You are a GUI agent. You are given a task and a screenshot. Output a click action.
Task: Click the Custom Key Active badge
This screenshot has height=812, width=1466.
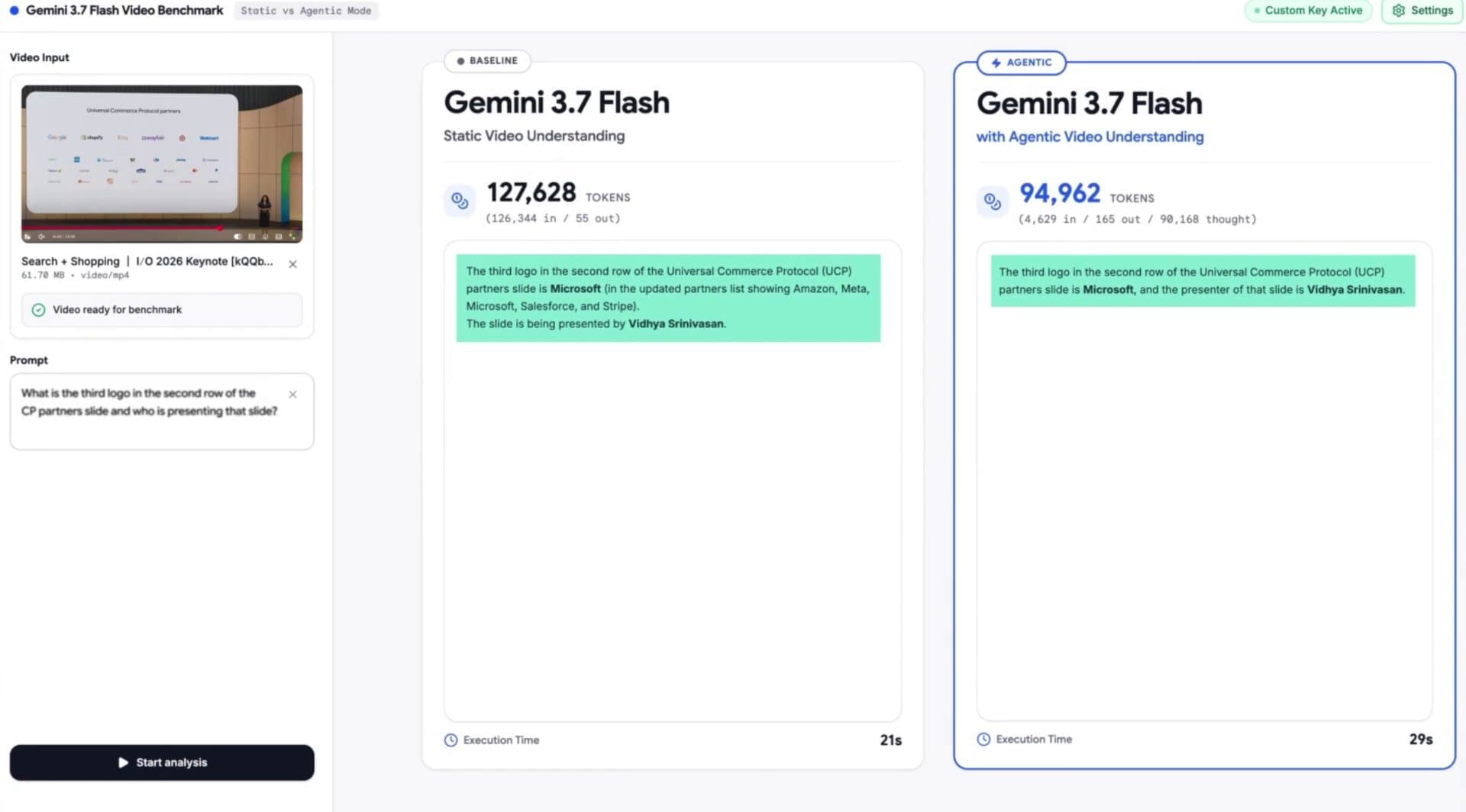pos(1308,11)
